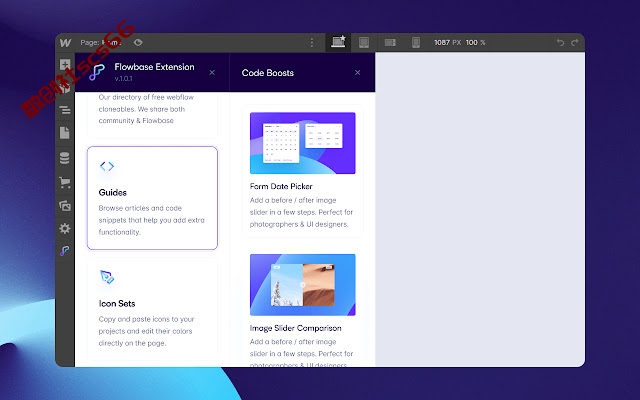
Task: Click the 100 % zoom value
Action: click(x=476, y=42)
